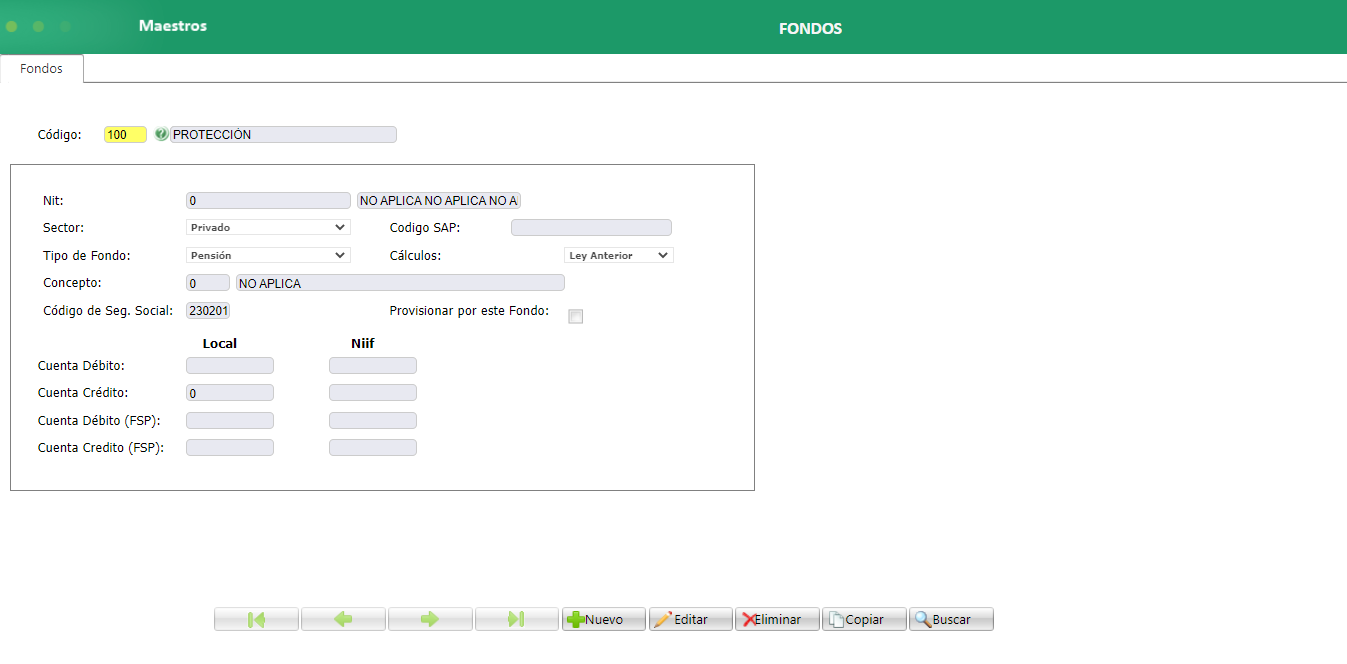Image resolution: width=1347 pixels, height=664 pixels.
Task: Click the Niif Cuenta Credito (FSP) field
Action: [373, 448]
